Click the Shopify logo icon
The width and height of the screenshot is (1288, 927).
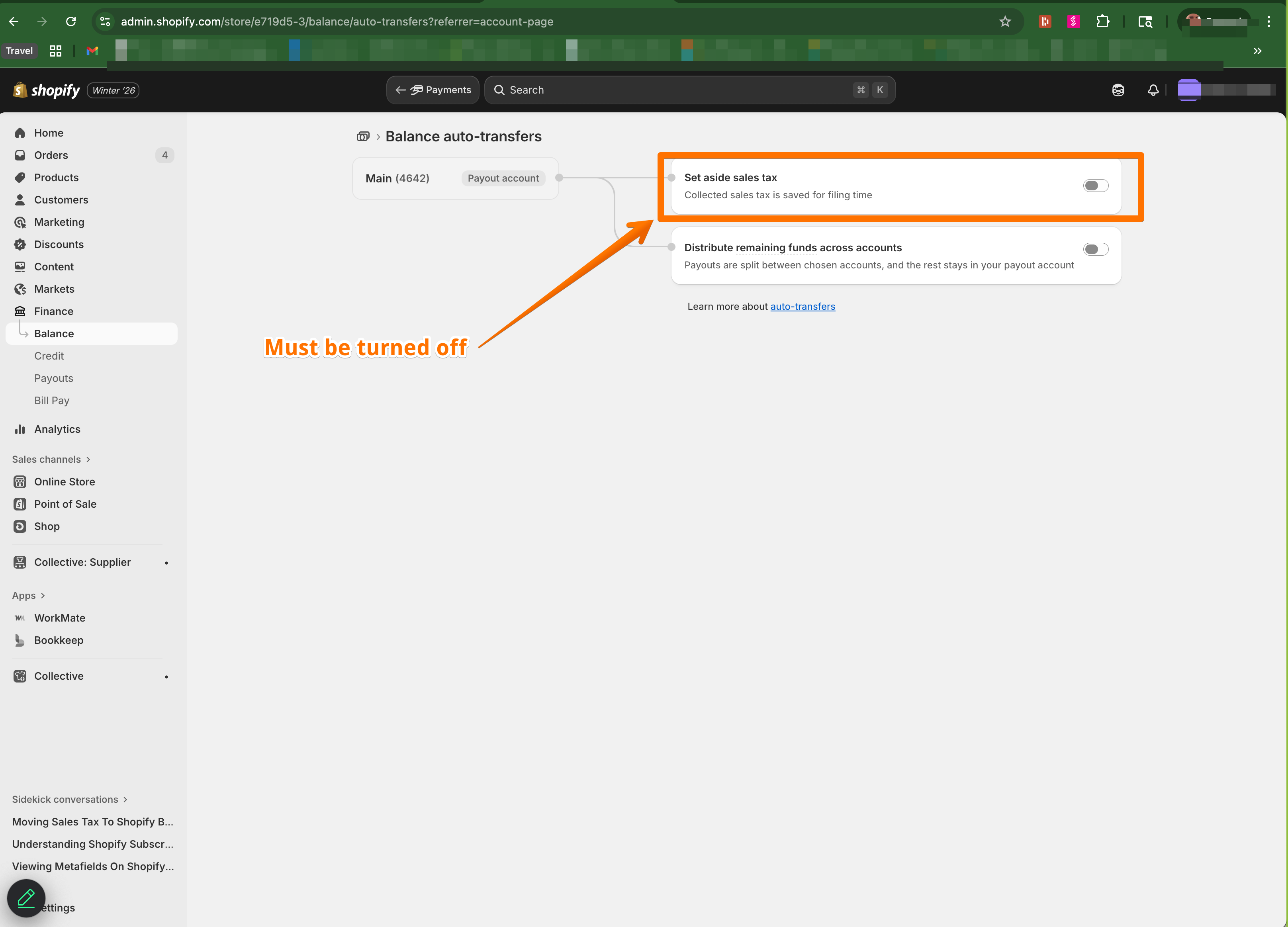[x=20, y=90]
